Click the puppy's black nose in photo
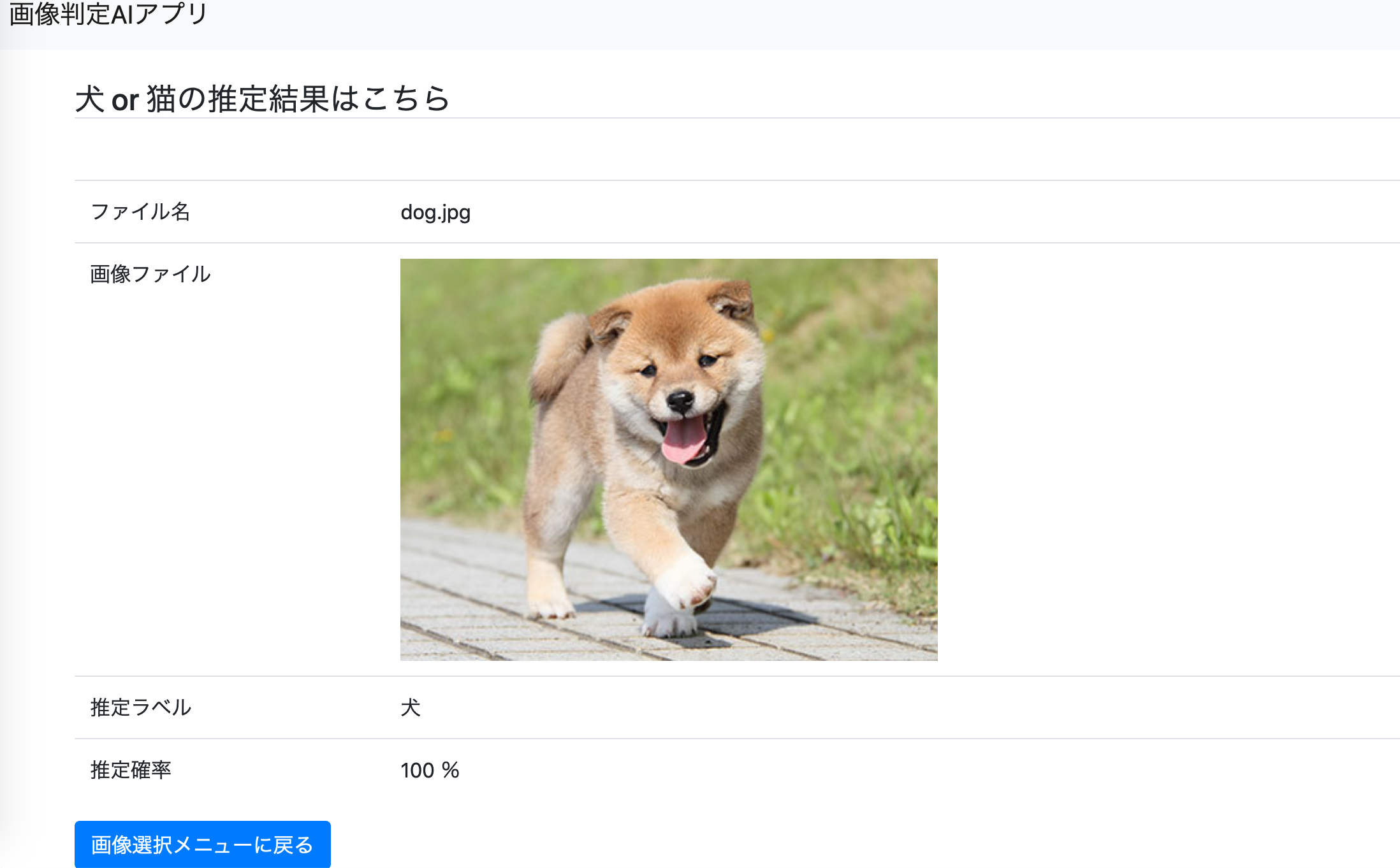The image size is (1400, 868). 680,401
